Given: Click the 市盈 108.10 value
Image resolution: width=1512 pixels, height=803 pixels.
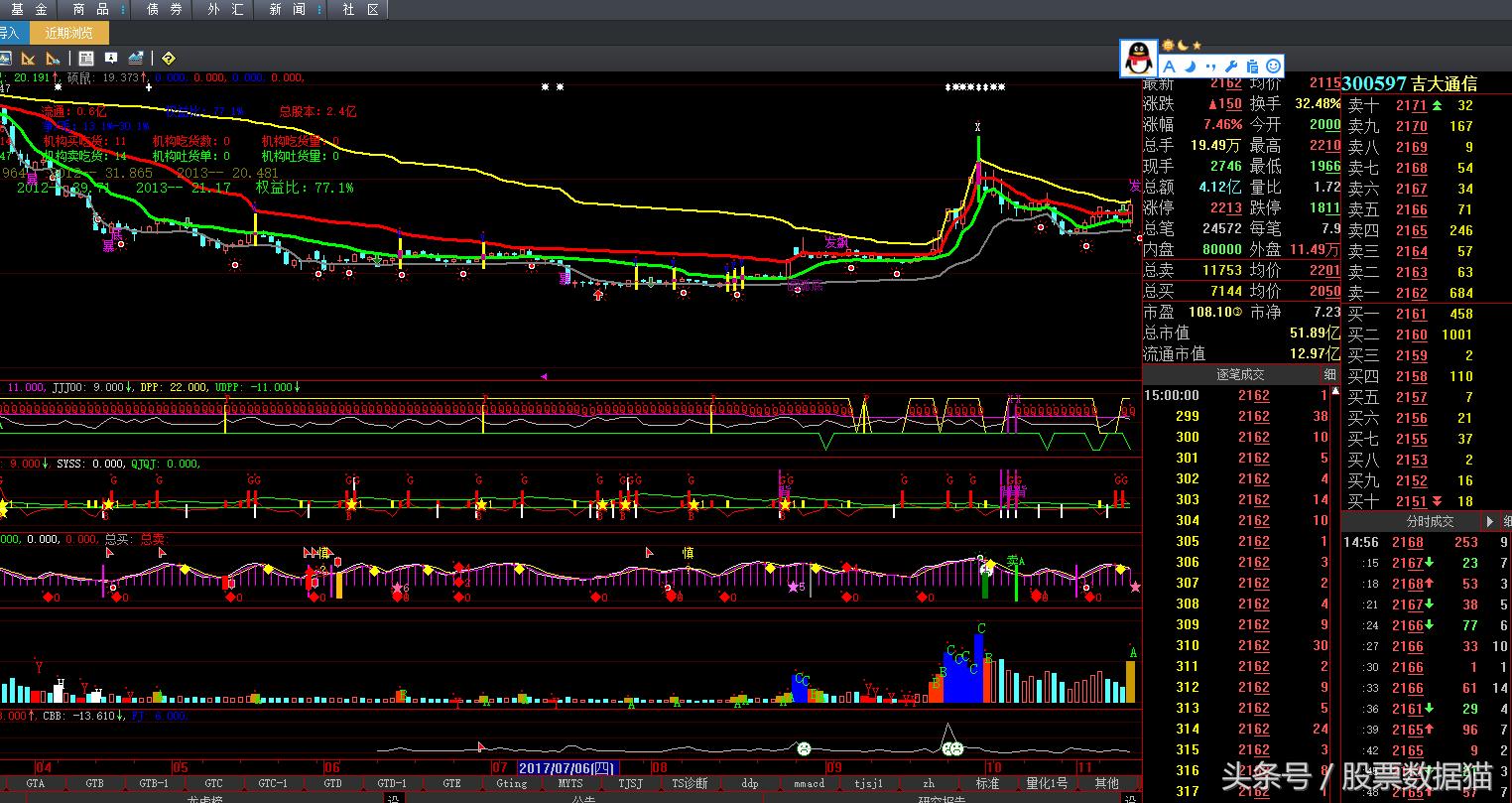Looking at the screenshot, I should coord(1210,312).
